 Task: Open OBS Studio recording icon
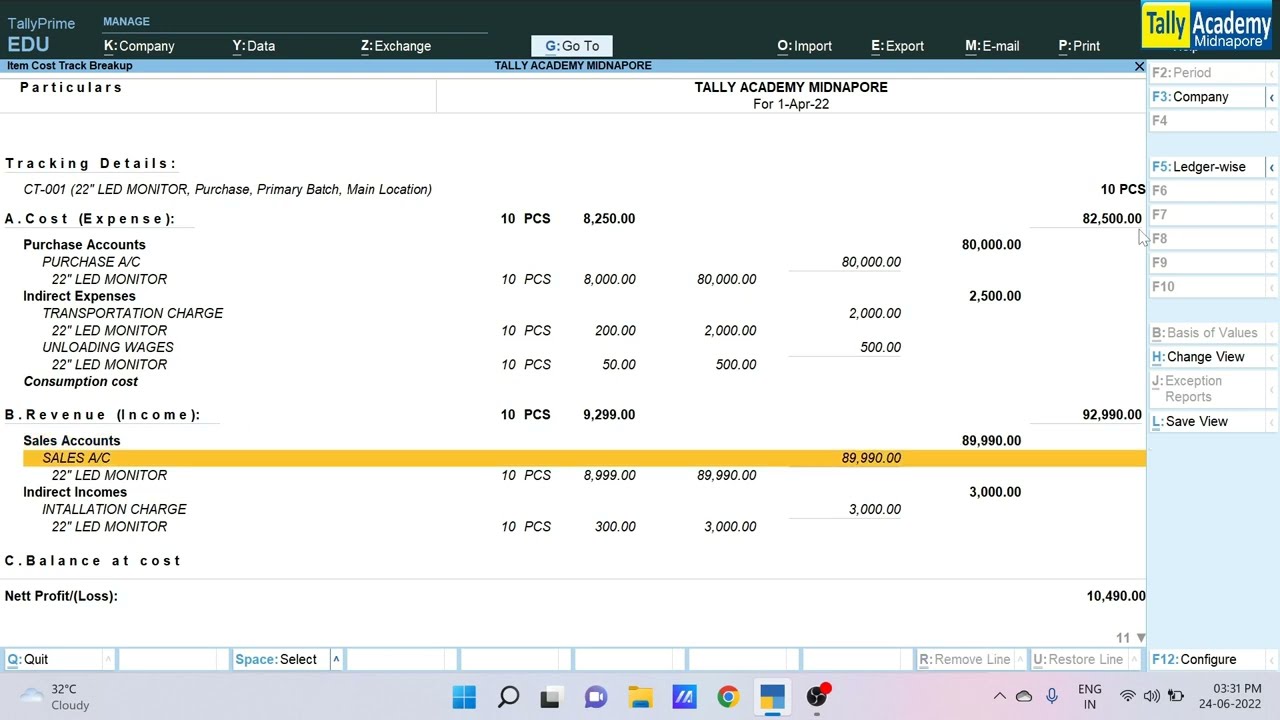(x=817, y=697)
